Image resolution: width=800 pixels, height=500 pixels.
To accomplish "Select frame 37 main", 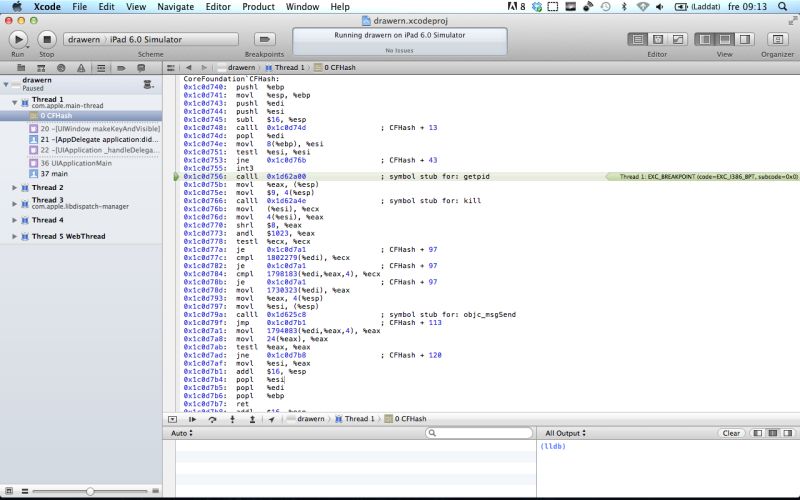I will click(x=48, y=174).
